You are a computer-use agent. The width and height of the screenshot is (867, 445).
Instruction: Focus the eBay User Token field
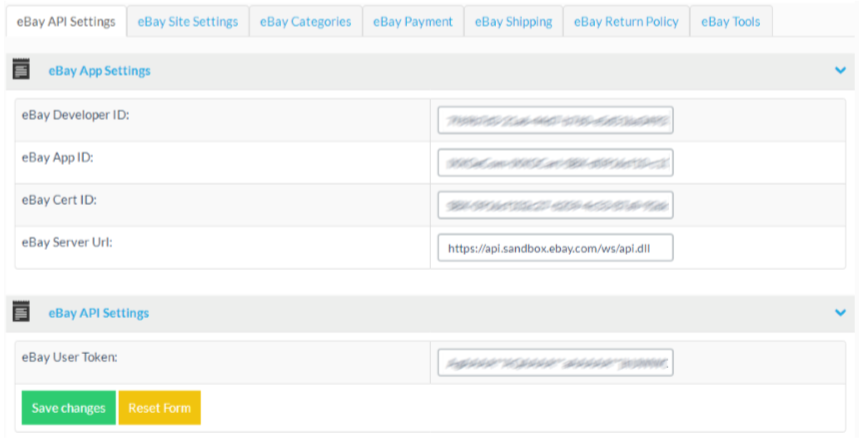coord(555,362)
